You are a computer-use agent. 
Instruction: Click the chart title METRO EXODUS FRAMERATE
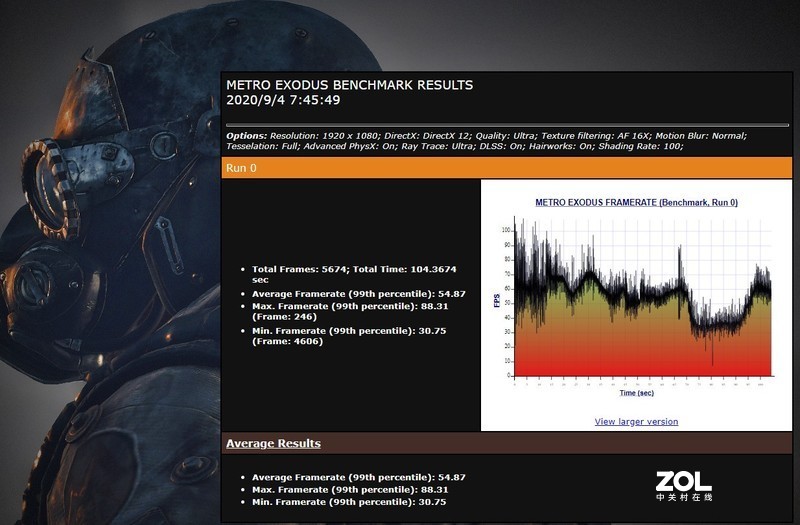(x=636, y=203)
